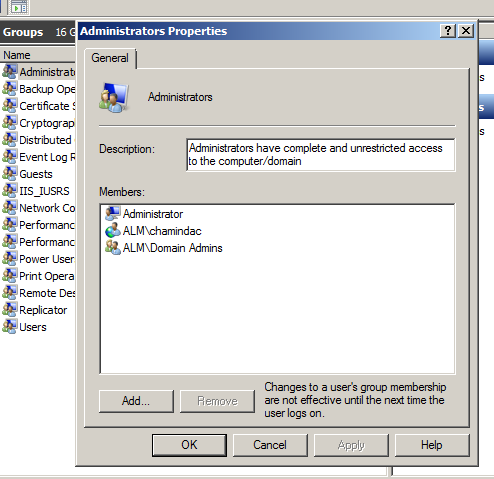
Task: Select the Remote Desktop Users row
Action: point(38,293)
